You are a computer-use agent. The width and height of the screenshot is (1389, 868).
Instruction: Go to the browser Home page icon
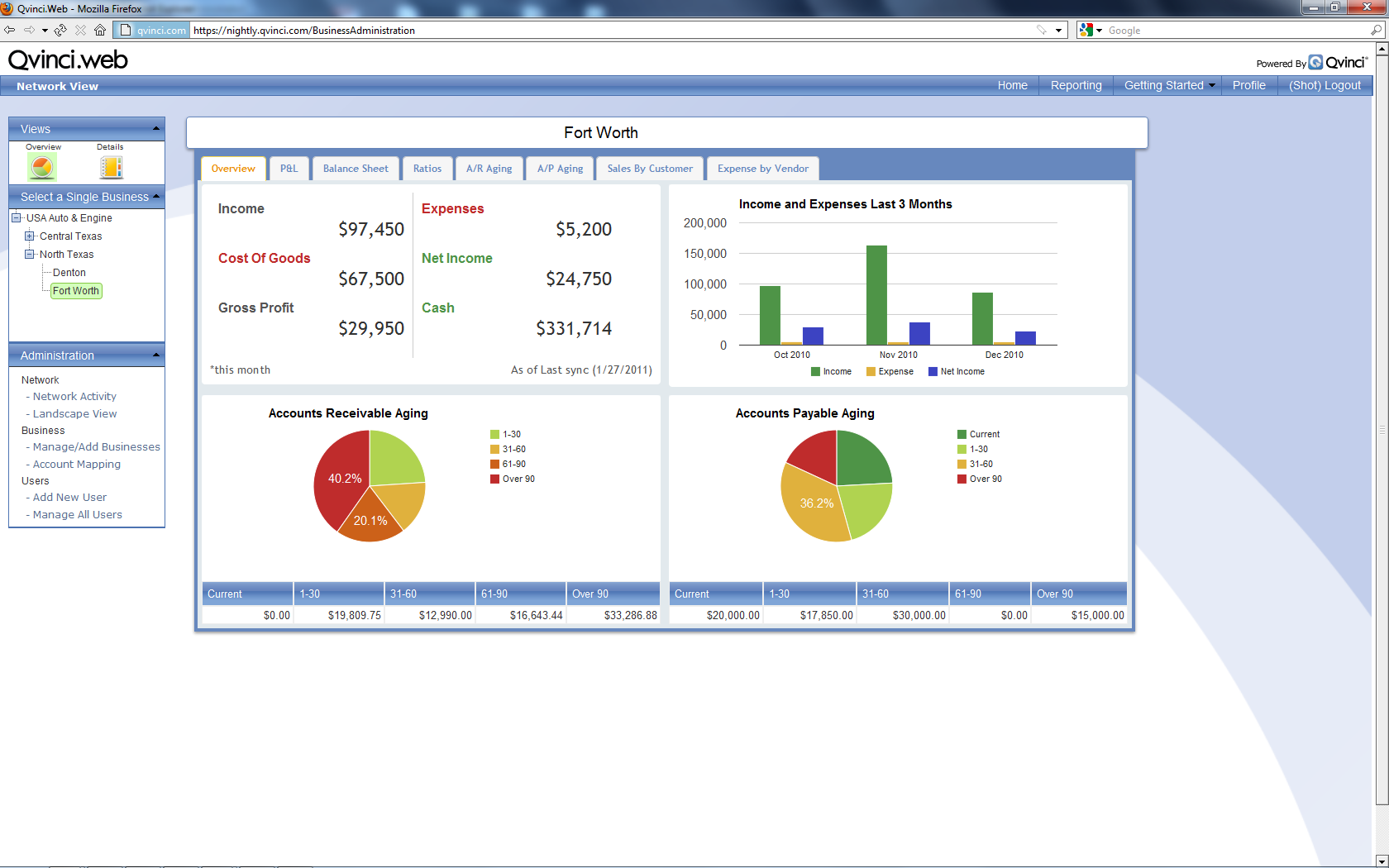(x=100, y=30)
